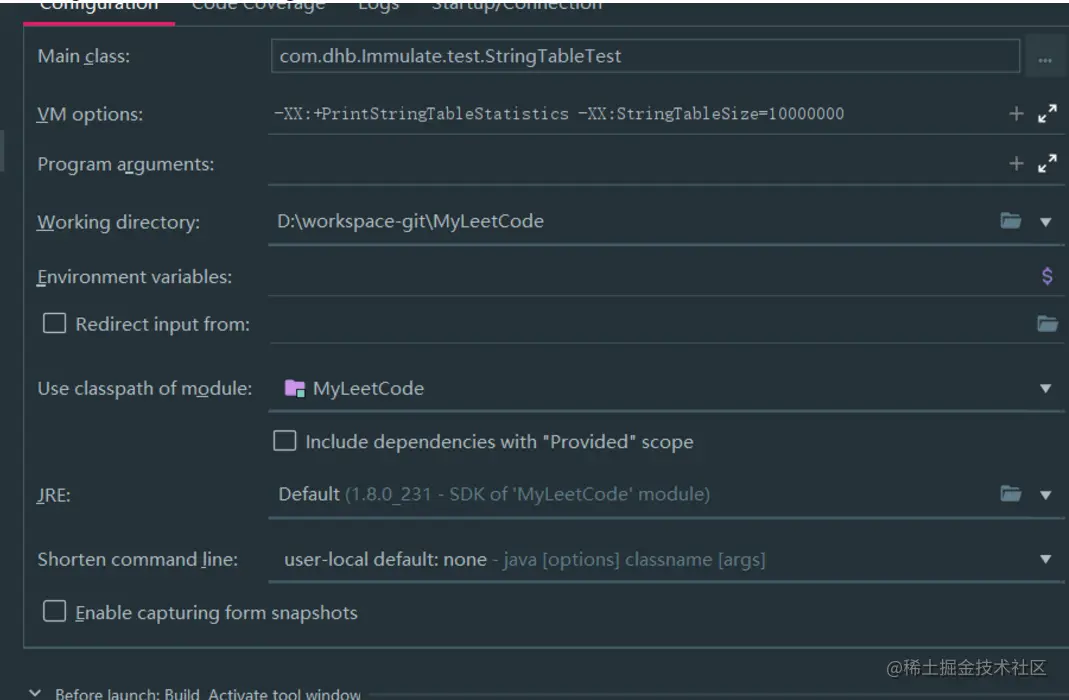Enable capturing form snapshots checkbox
This screenshot has height=700, width=1069.
(55, 611)
